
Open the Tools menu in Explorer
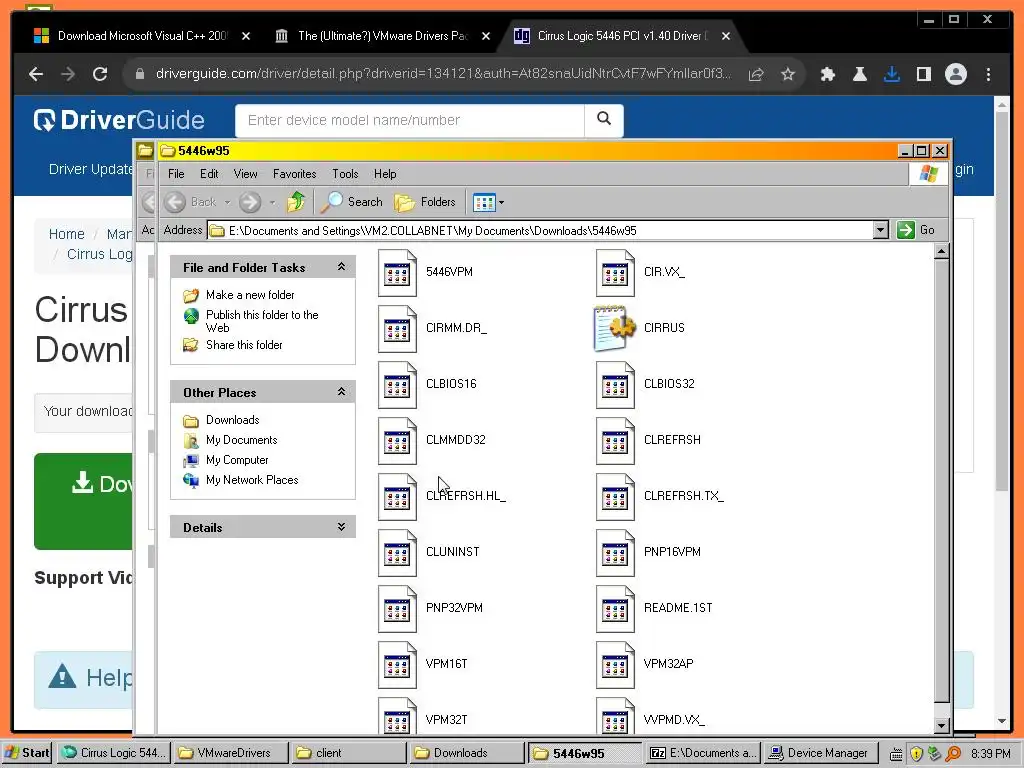(x=345, y=174)
